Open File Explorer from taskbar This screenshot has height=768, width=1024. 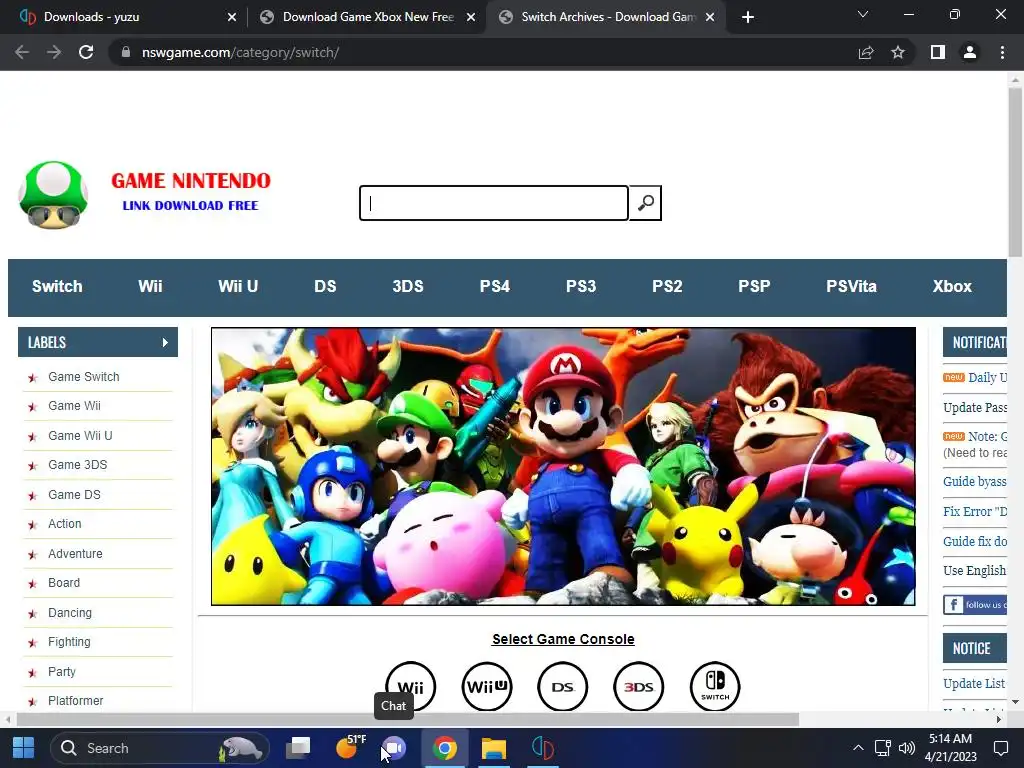coord(494,748)
